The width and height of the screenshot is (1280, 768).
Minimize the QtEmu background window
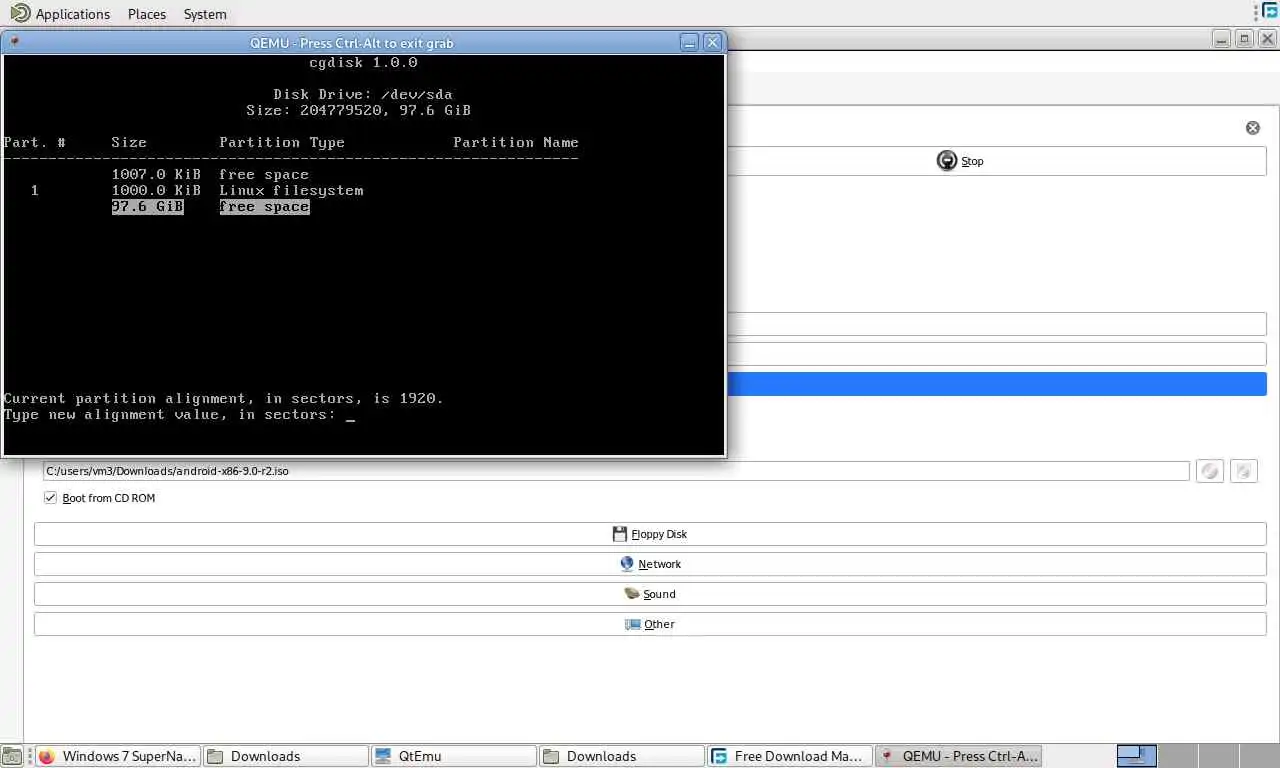[x=1221, y=39]
